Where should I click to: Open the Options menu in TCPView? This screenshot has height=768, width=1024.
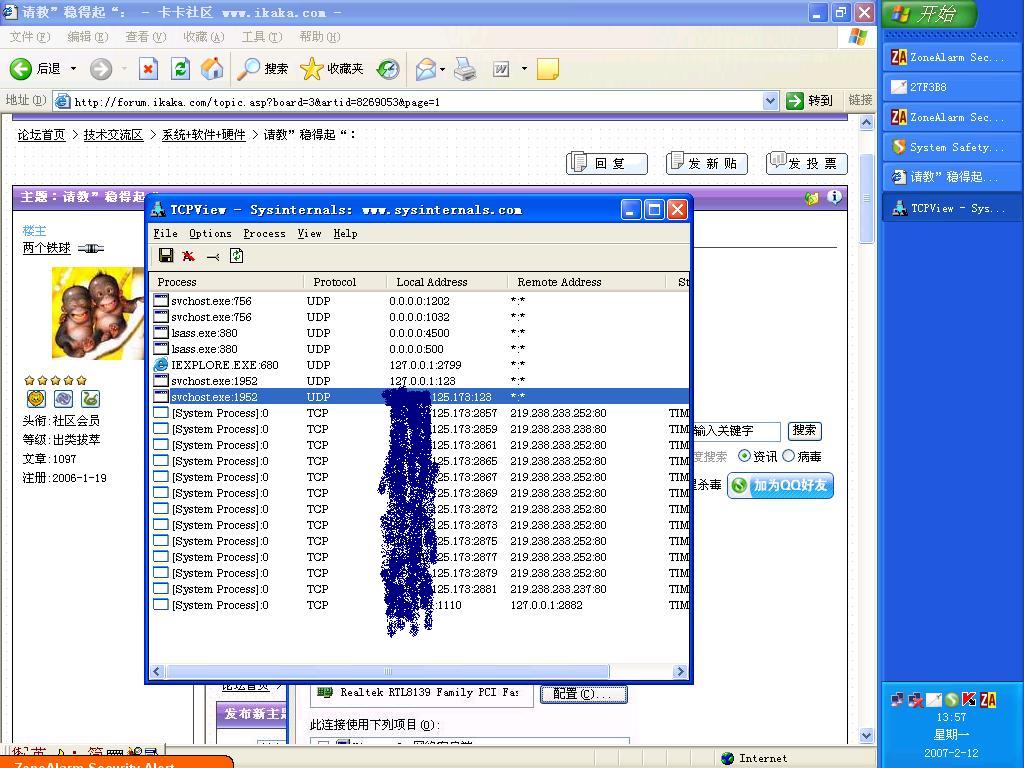tap(210, 233)
